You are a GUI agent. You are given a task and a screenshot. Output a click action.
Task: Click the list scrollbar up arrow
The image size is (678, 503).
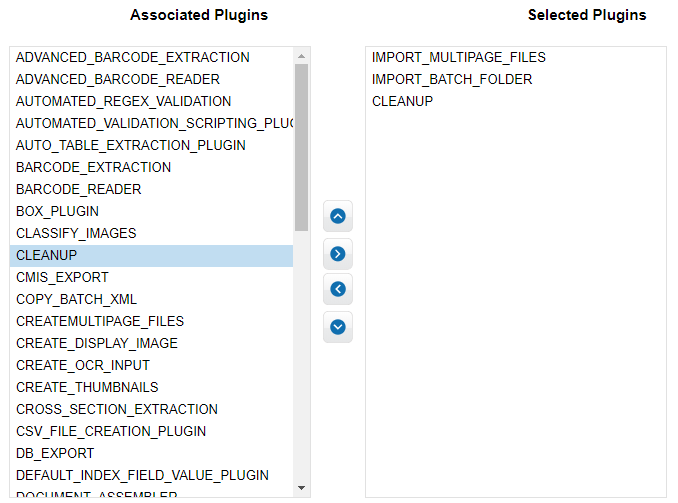tap(301, 56)
